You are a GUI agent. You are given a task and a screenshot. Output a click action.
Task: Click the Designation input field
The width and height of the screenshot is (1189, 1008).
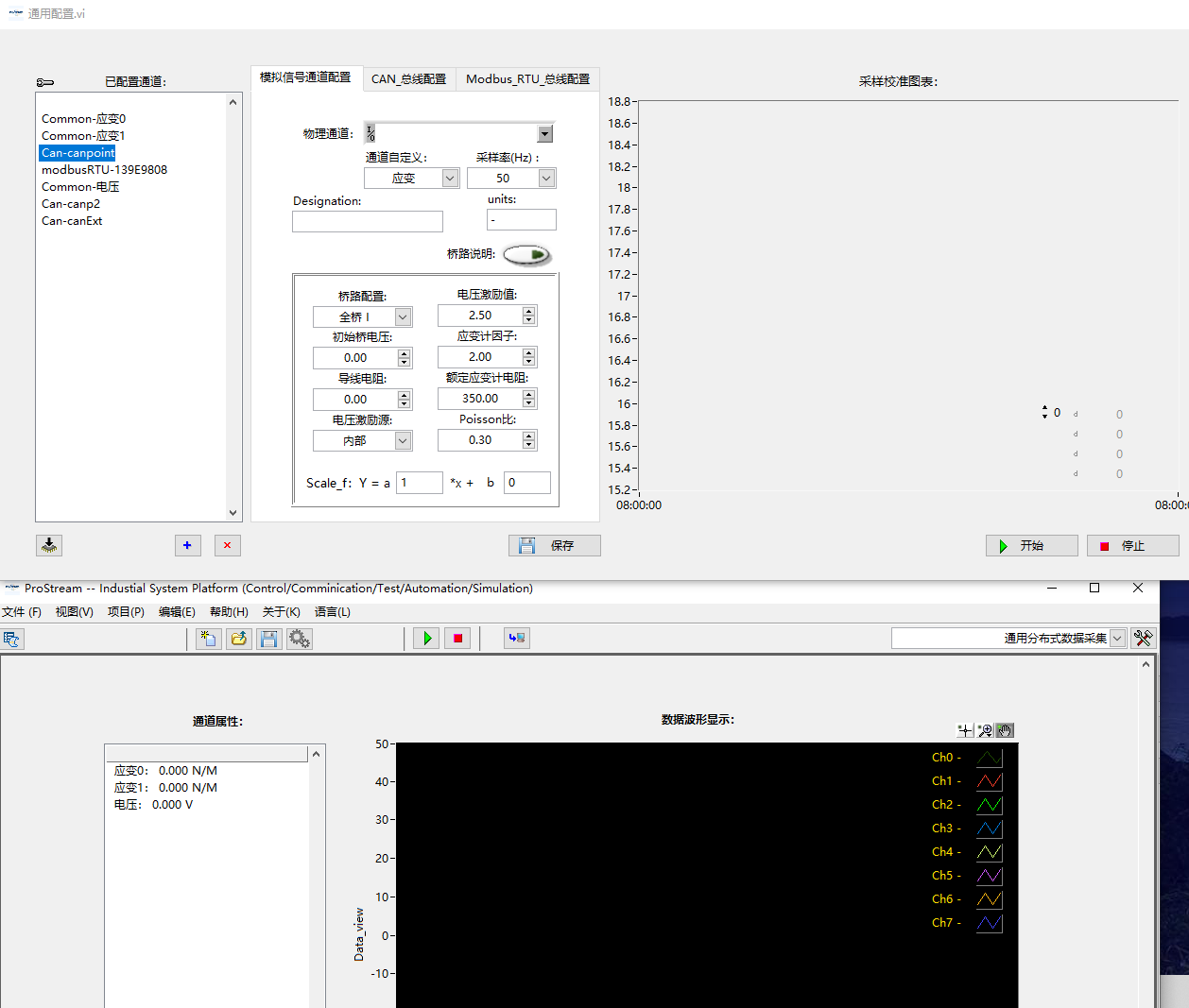click(368, 221)
